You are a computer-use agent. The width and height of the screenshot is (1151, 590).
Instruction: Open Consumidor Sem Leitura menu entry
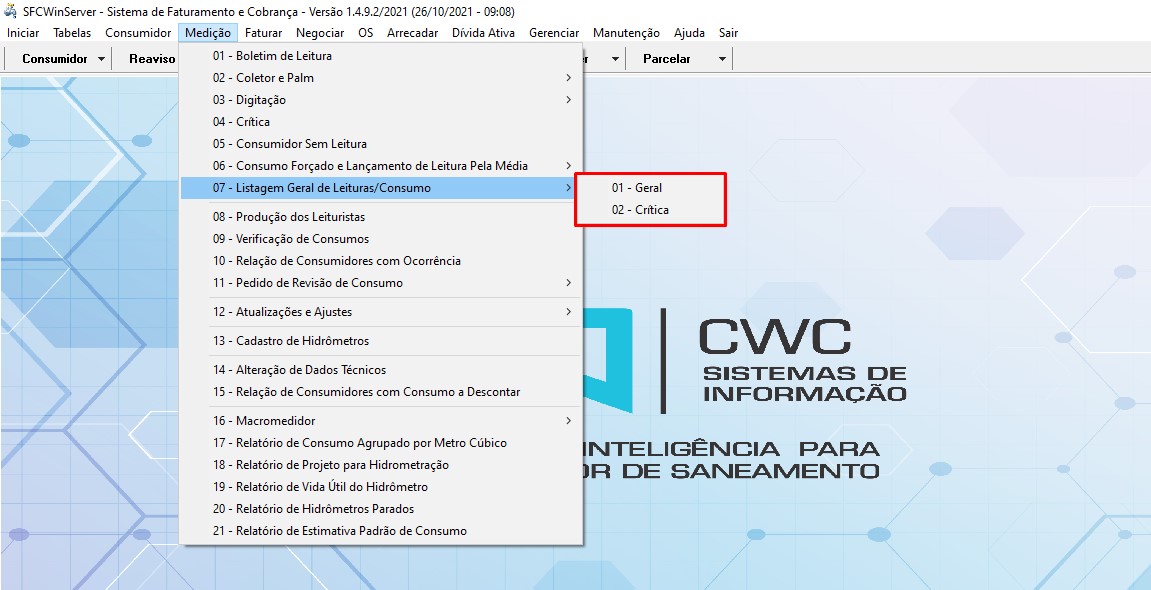click(289, 144)
